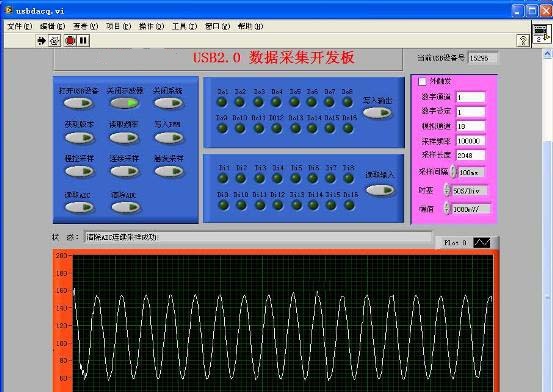Image resolution: width=553 pixels, height=392 pixels.
Task: Click the Di3 indicator LED
Action: point(260,178)
